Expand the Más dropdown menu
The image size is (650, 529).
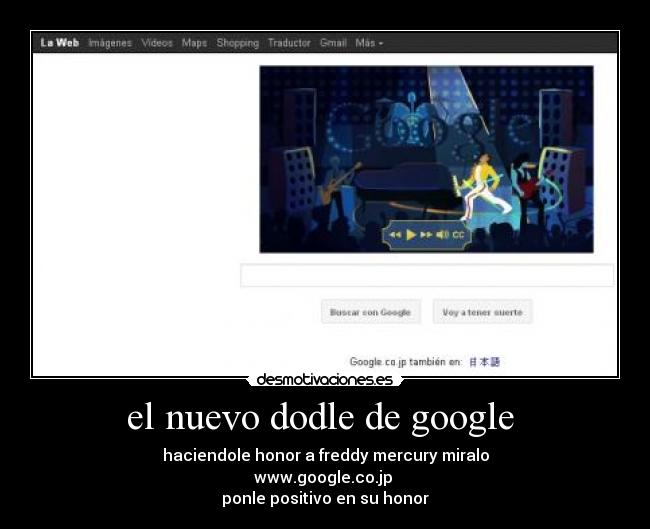coord(369,43)
